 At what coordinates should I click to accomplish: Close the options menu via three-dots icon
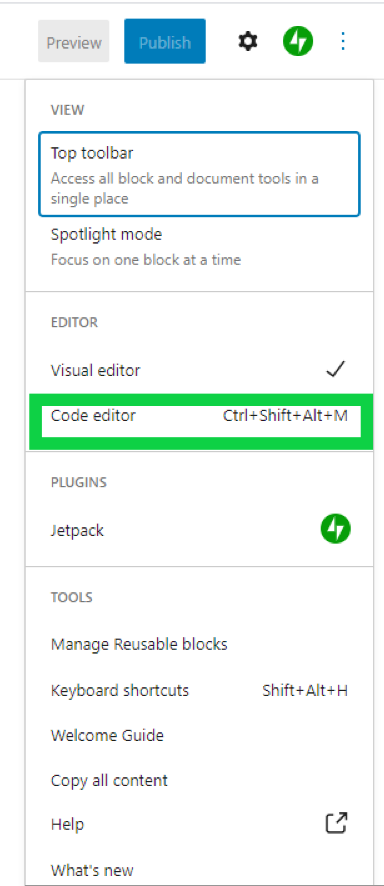point(343,42)
